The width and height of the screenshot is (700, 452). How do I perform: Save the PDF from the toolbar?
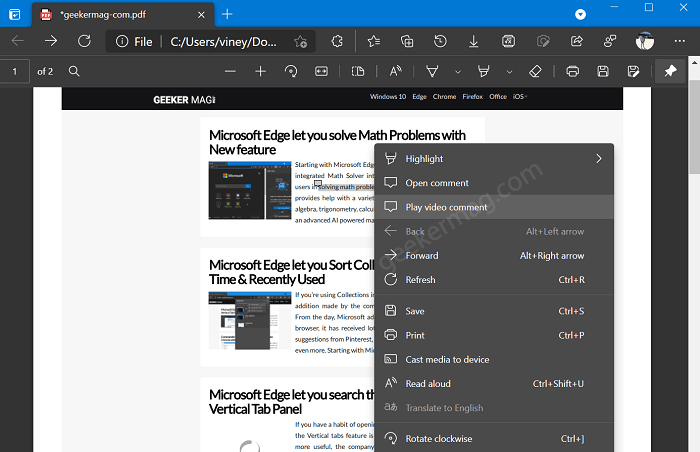coord(603,71)
